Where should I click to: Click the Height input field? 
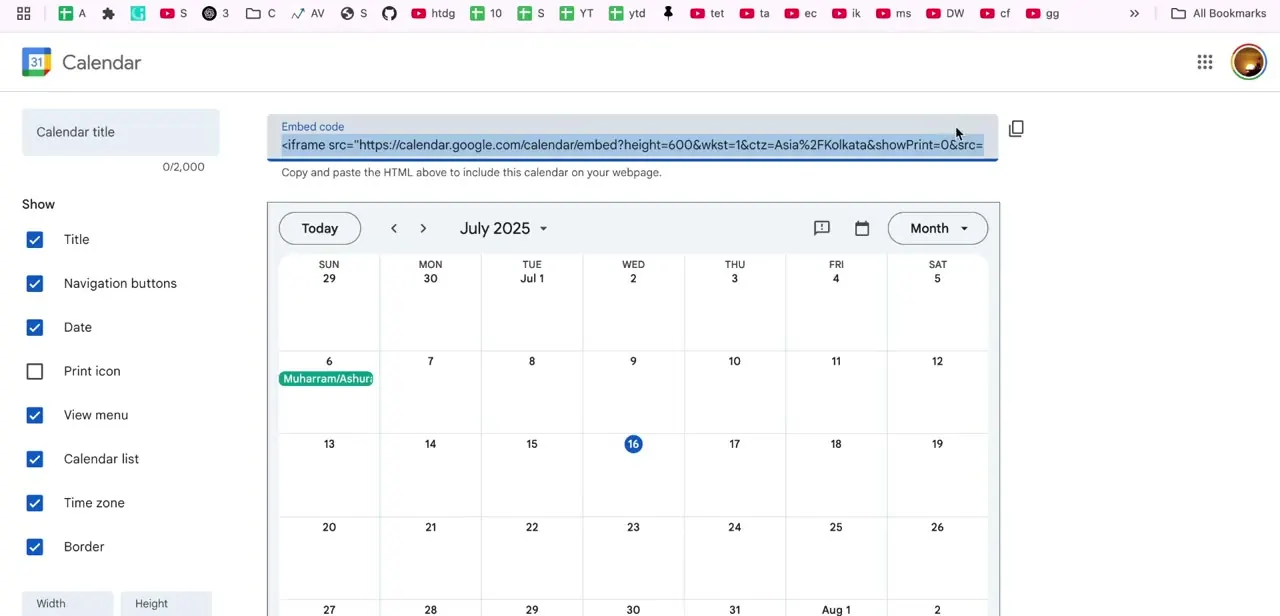click(166, 604)
